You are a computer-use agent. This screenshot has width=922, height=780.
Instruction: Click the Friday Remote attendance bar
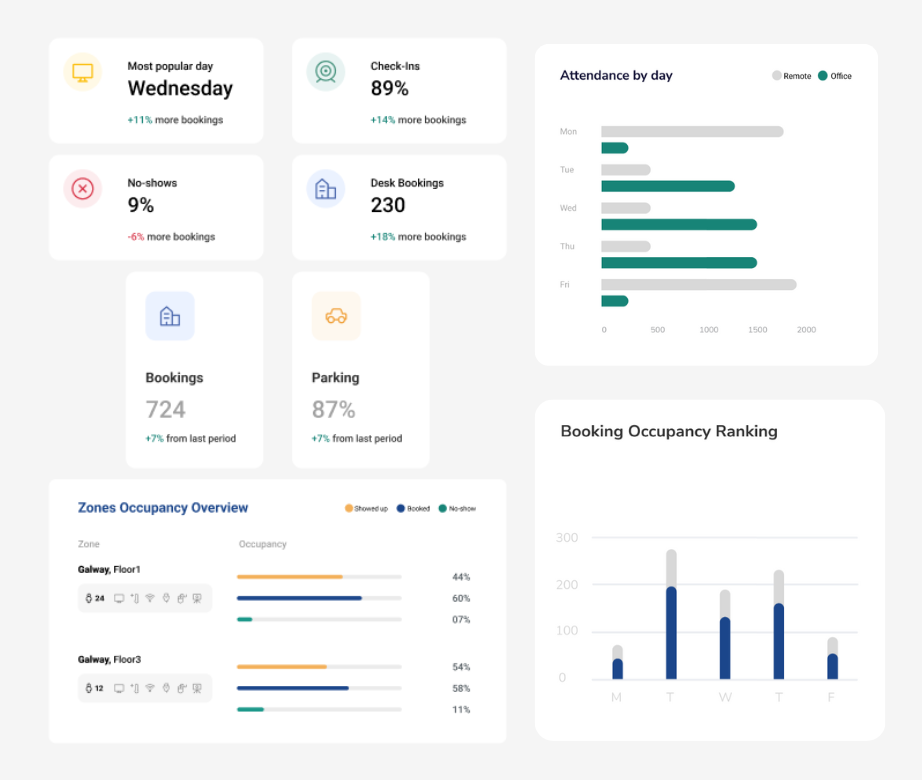(x=698, y=285)
